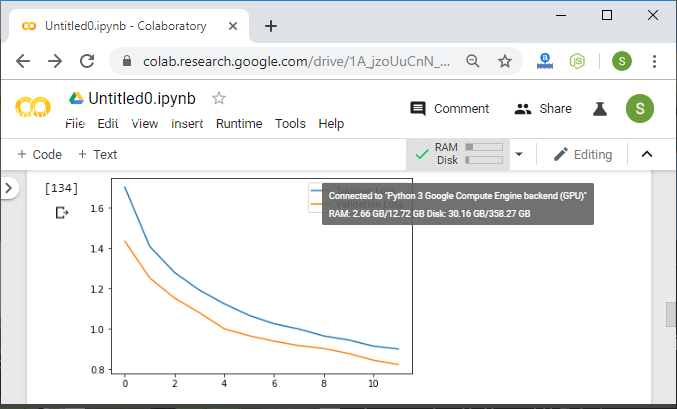Open the Runtime menu
This screenshot has height=409, width=677.
click(239, 124)
